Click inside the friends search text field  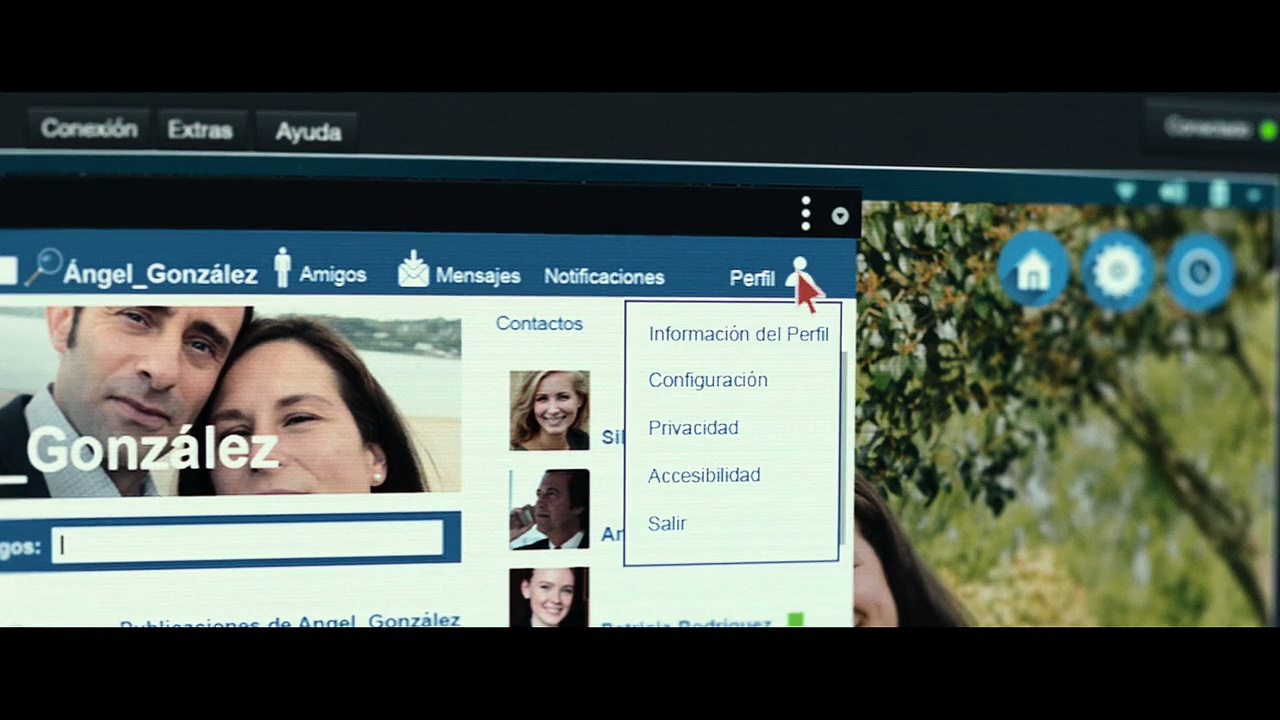[x=248, y=543]
